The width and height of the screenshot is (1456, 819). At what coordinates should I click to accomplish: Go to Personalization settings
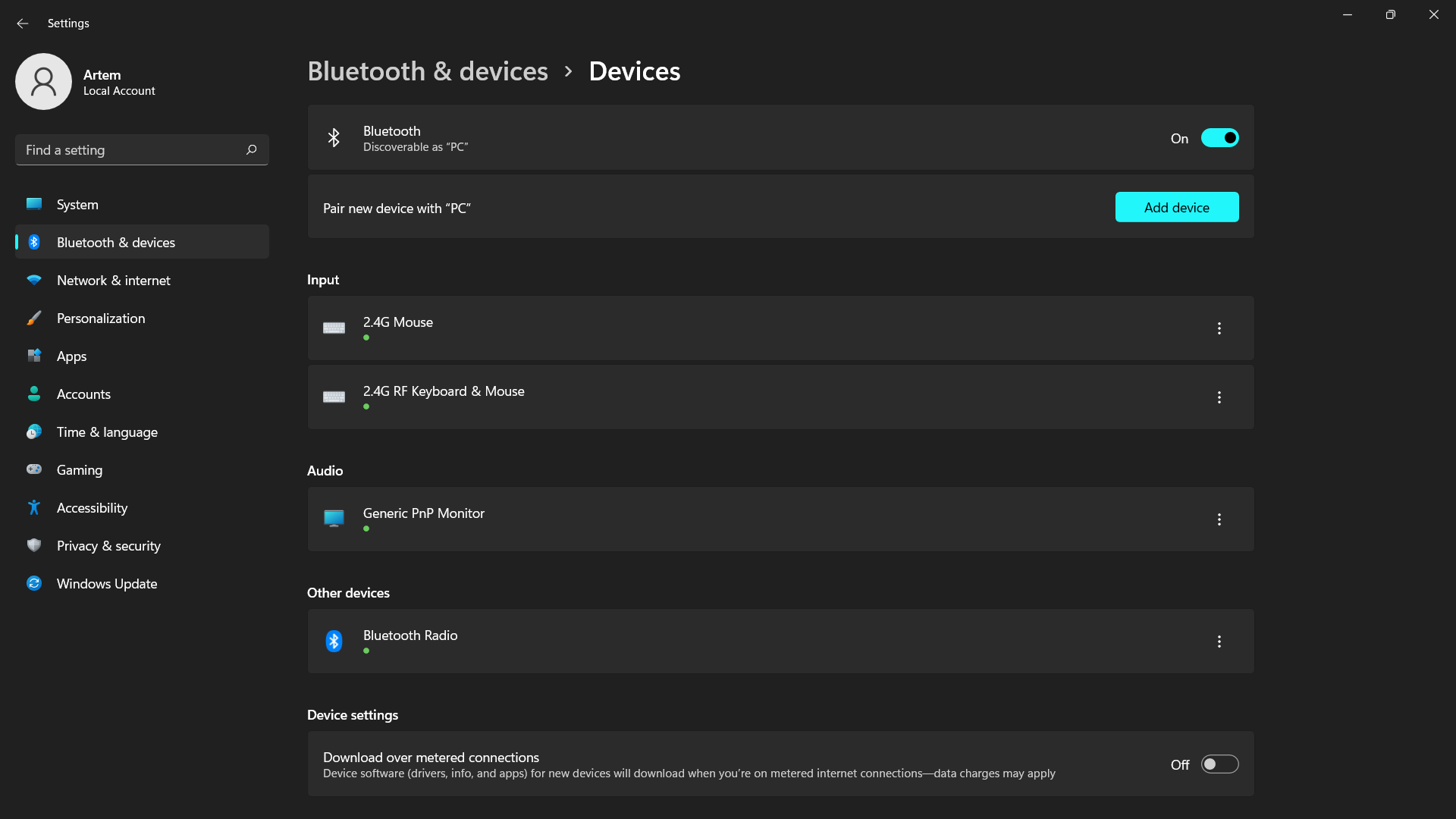tap(142, 318)
